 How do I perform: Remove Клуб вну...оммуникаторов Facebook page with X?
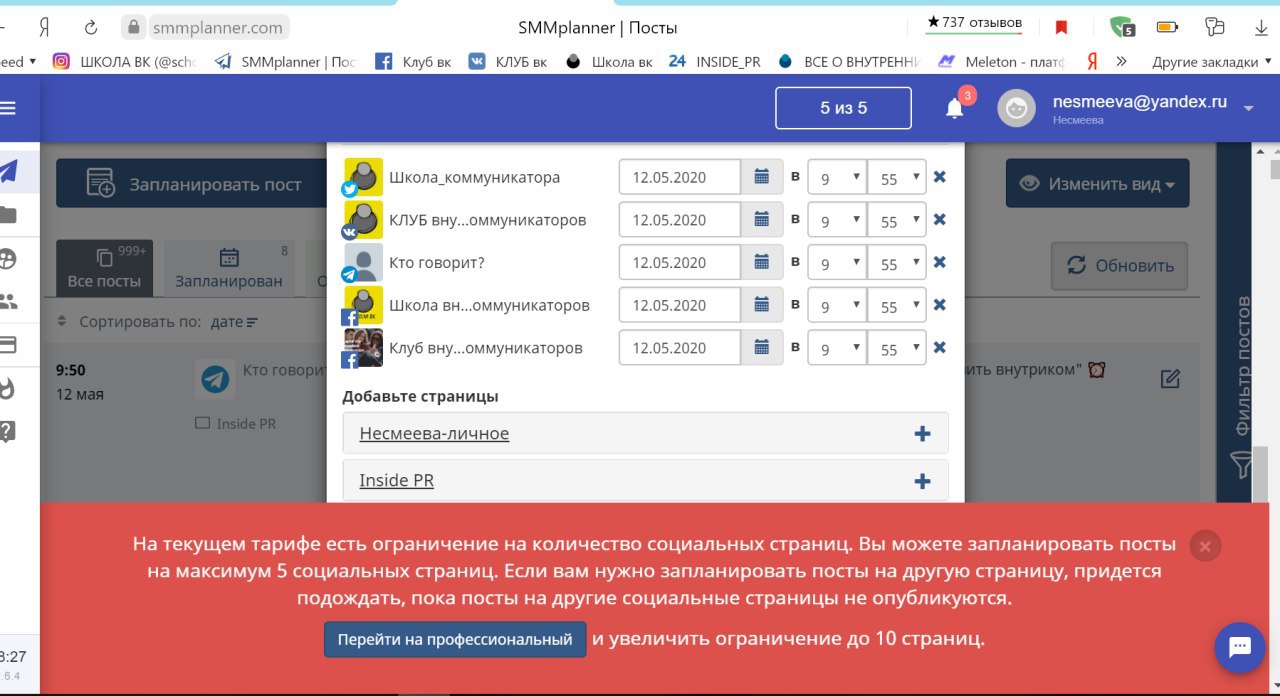[x=940, y=348]
